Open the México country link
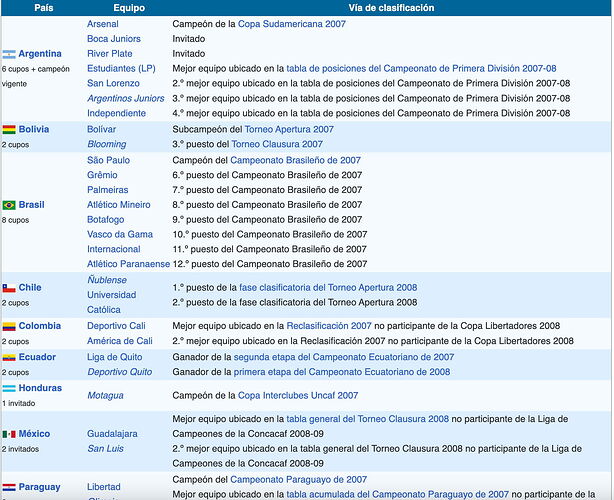The width and height of the screenshot is (614, 500). point(34,434)
